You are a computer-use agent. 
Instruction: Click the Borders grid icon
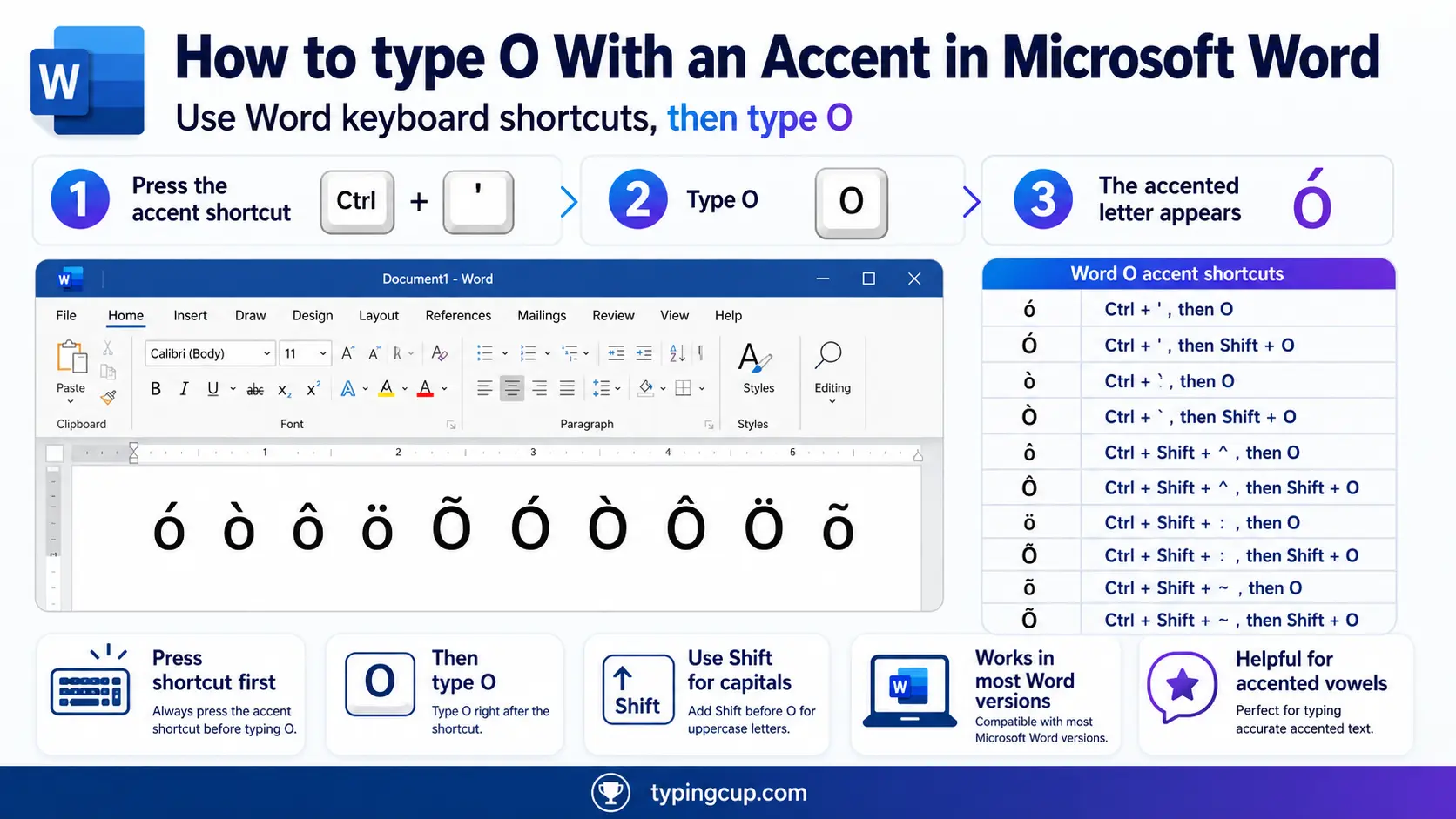point(684,389)
